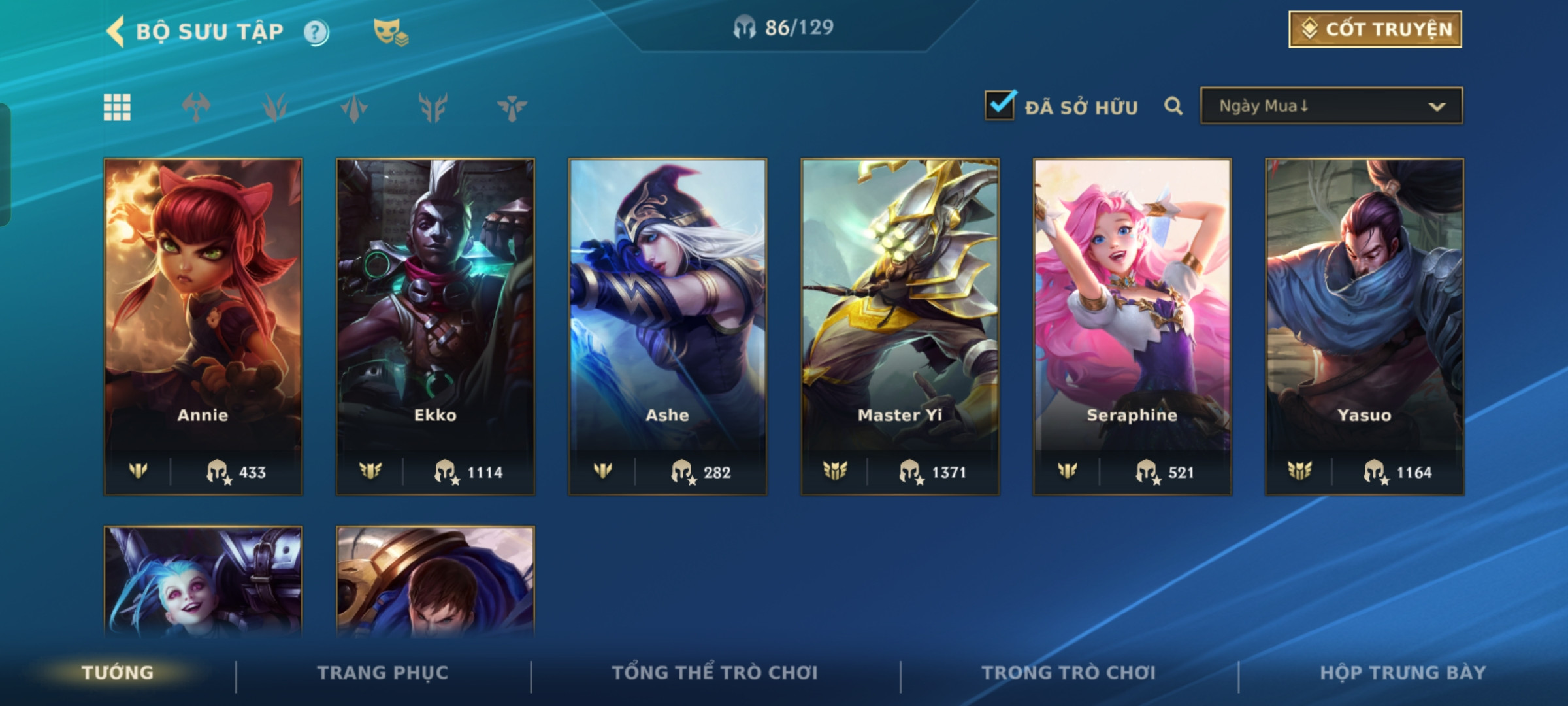The width and height of the screenshot is (1568, 706).
Task: Select the Master Yi champion card
Action: (900, 326)
